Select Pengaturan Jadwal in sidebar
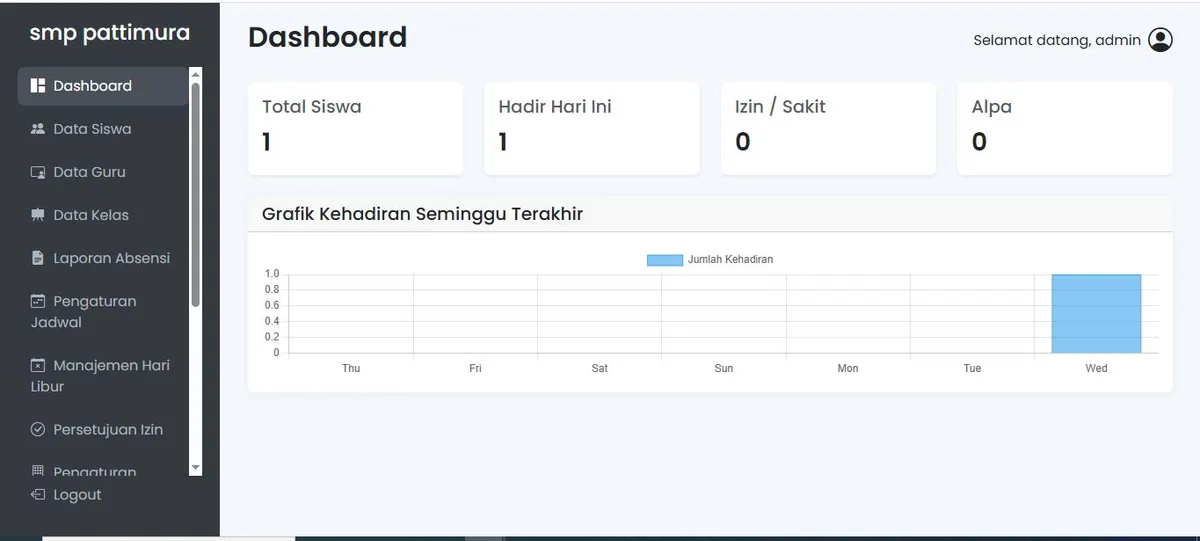1200x541 pixels. tap(103, 312)
